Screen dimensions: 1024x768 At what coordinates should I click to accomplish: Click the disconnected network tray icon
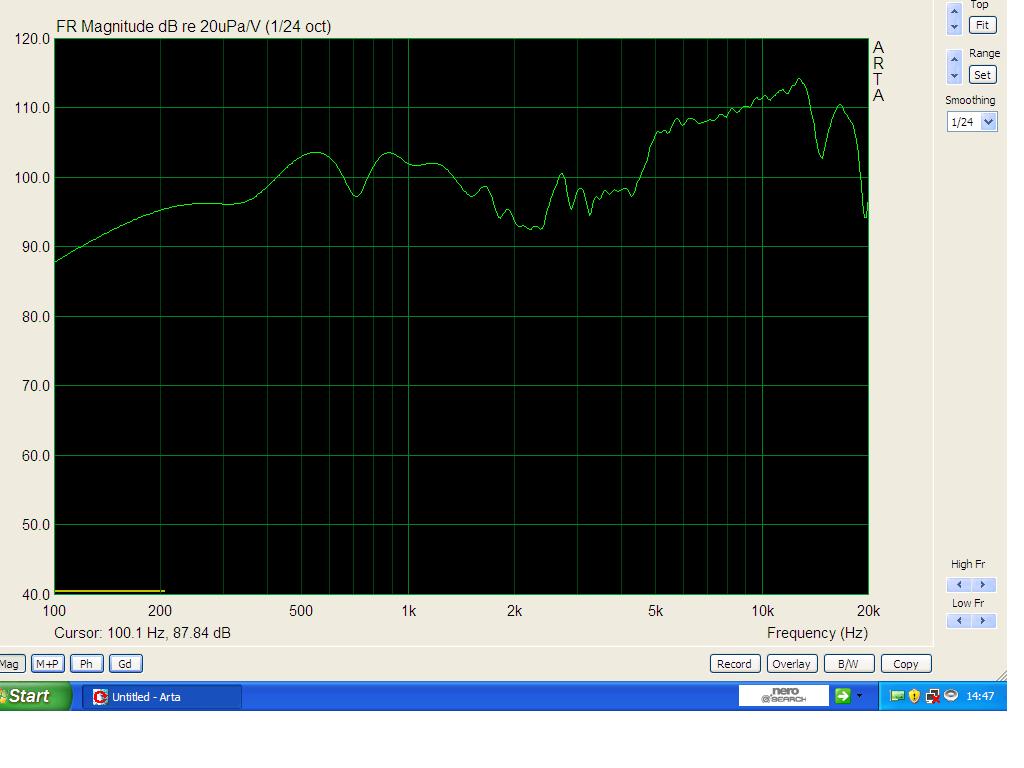pyautogui.click(x=933, y=696)
